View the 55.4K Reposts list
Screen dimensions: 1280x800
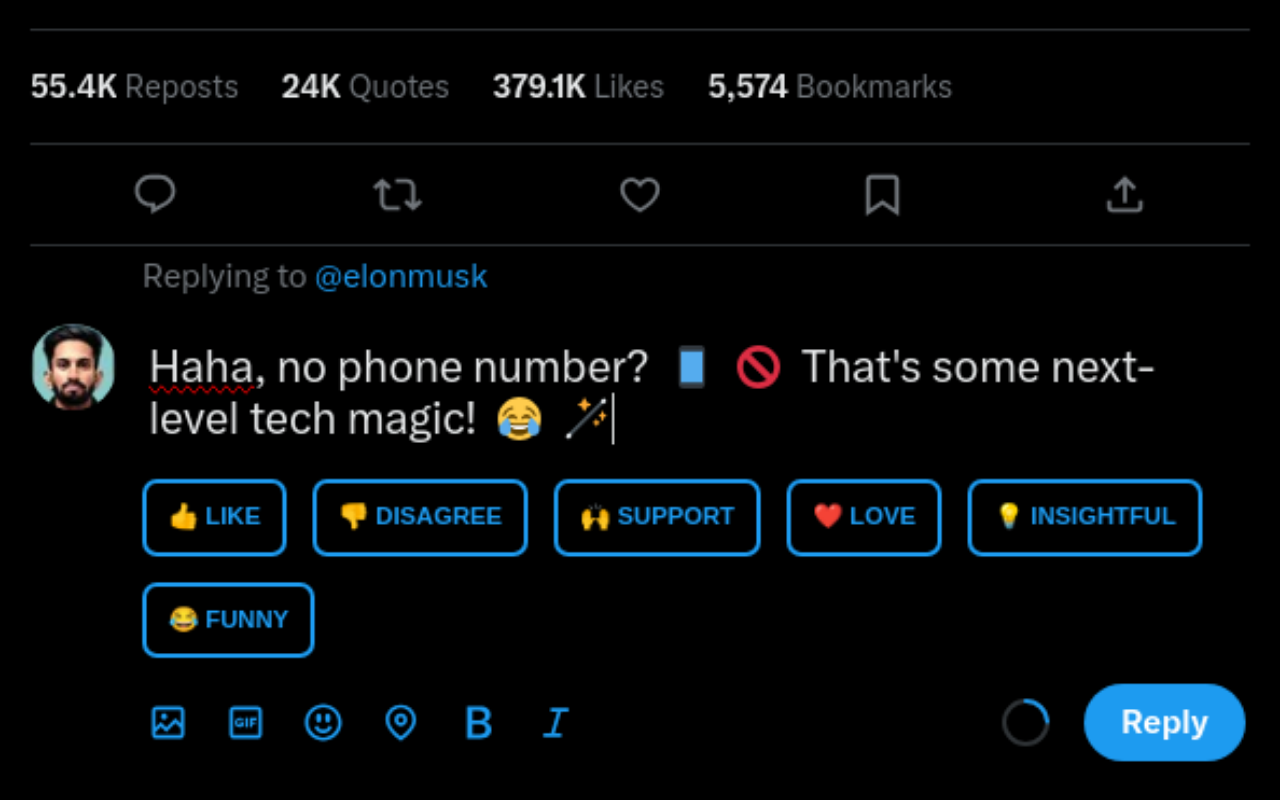tap(133, 86)
